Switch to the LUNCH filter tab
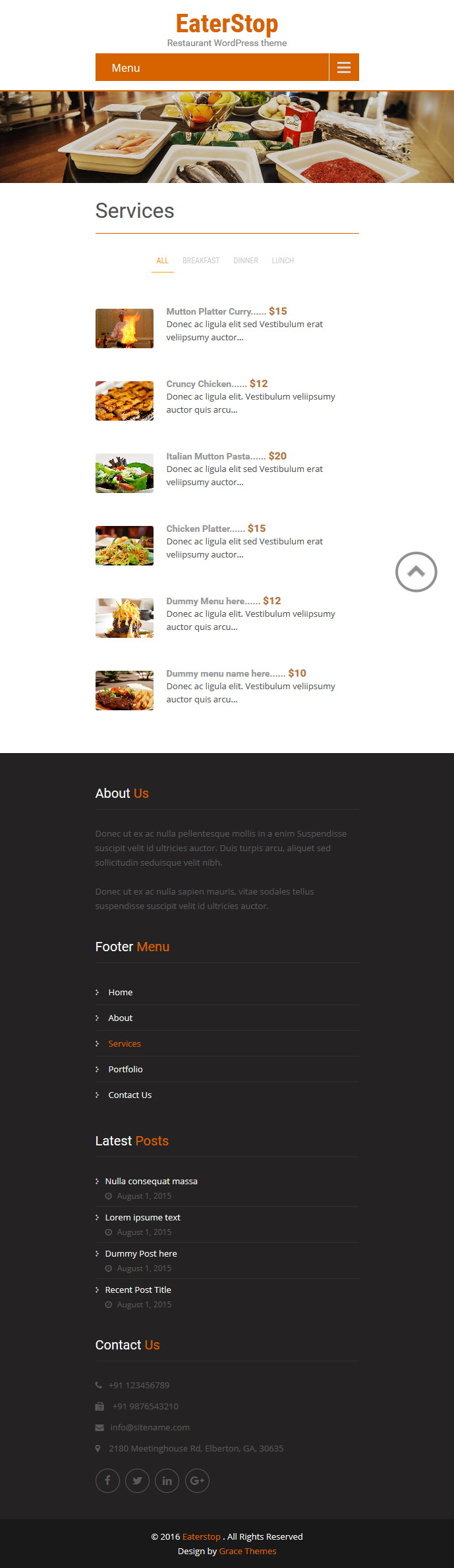The height and width of the screenshot is (1568, 454). point(283,261)
